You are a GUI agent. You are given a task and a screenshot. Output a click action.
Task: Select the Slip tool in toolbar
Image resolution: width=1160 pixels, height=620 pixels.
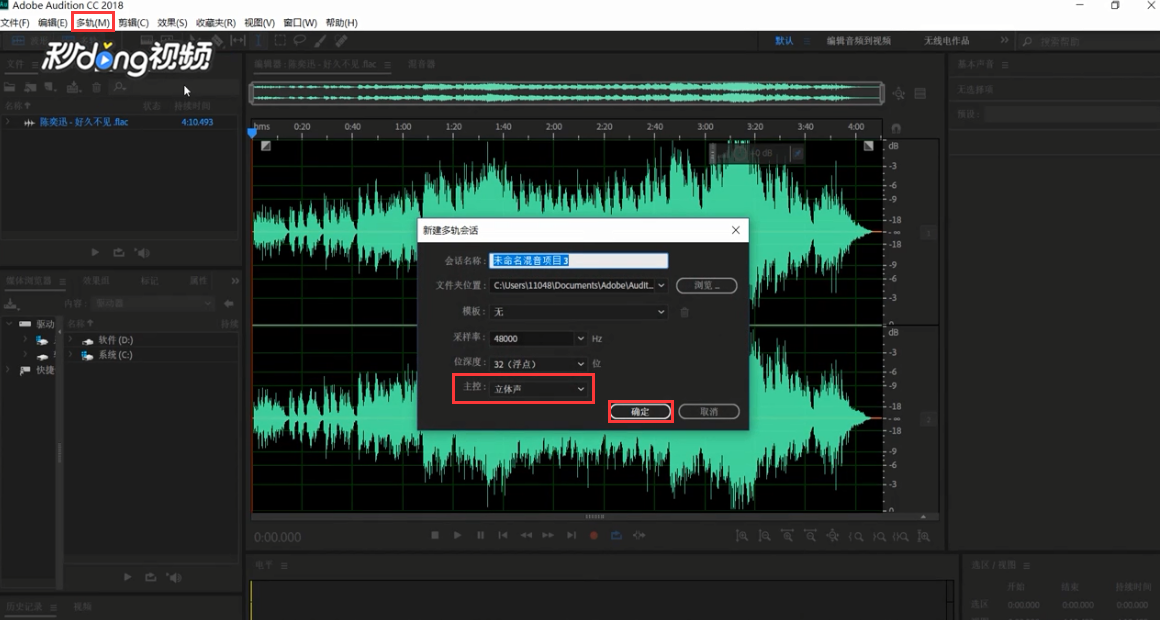[237, 41]
